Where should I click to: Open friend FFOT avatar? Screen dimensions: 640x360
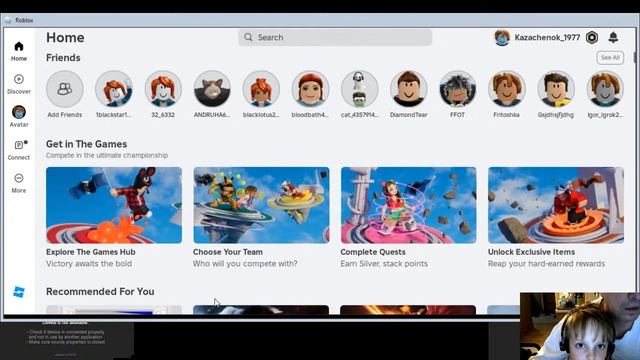point(458,89)
